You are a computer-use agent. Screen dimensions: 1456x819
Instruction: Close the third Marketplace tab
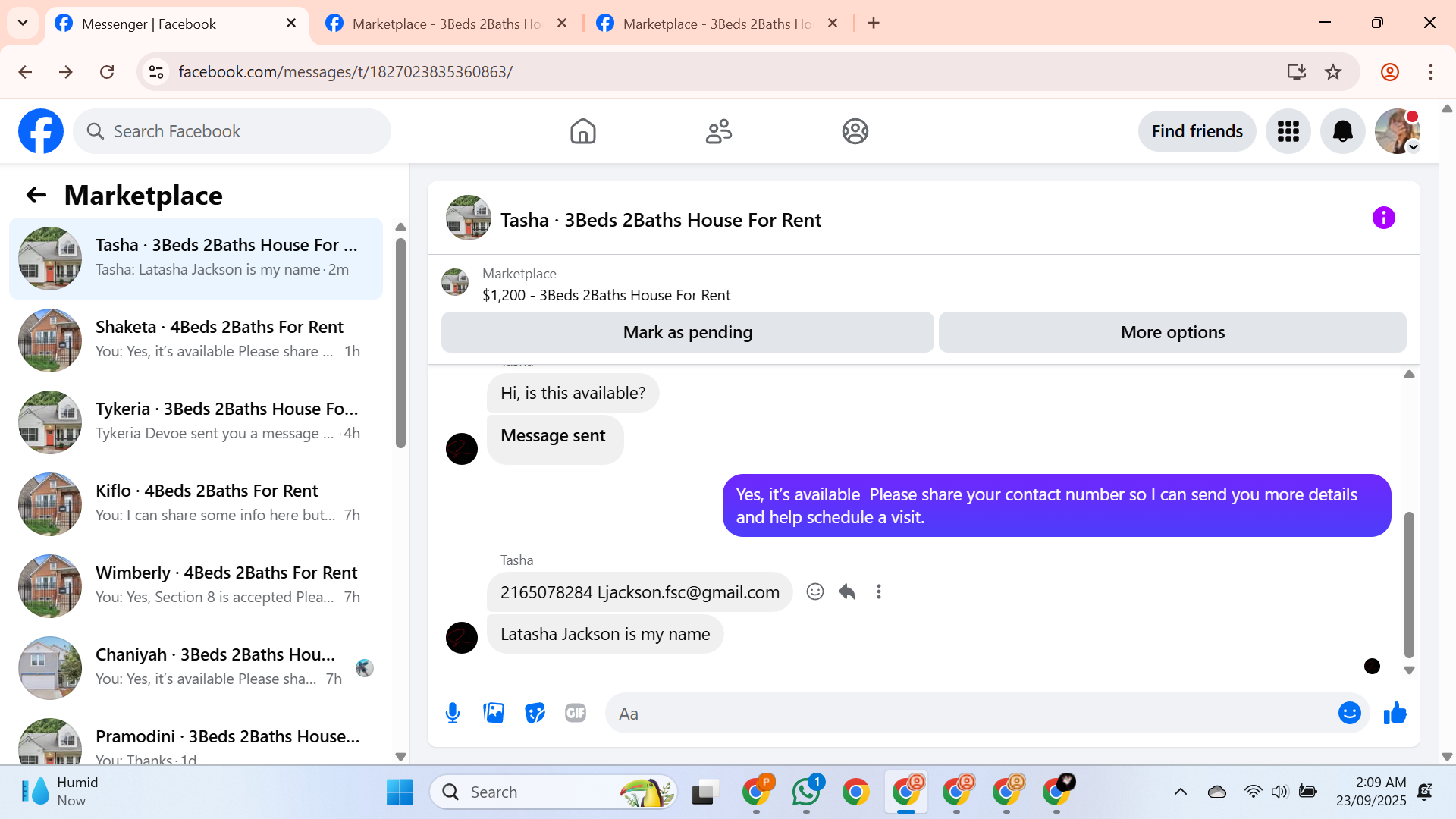(833, 24)
